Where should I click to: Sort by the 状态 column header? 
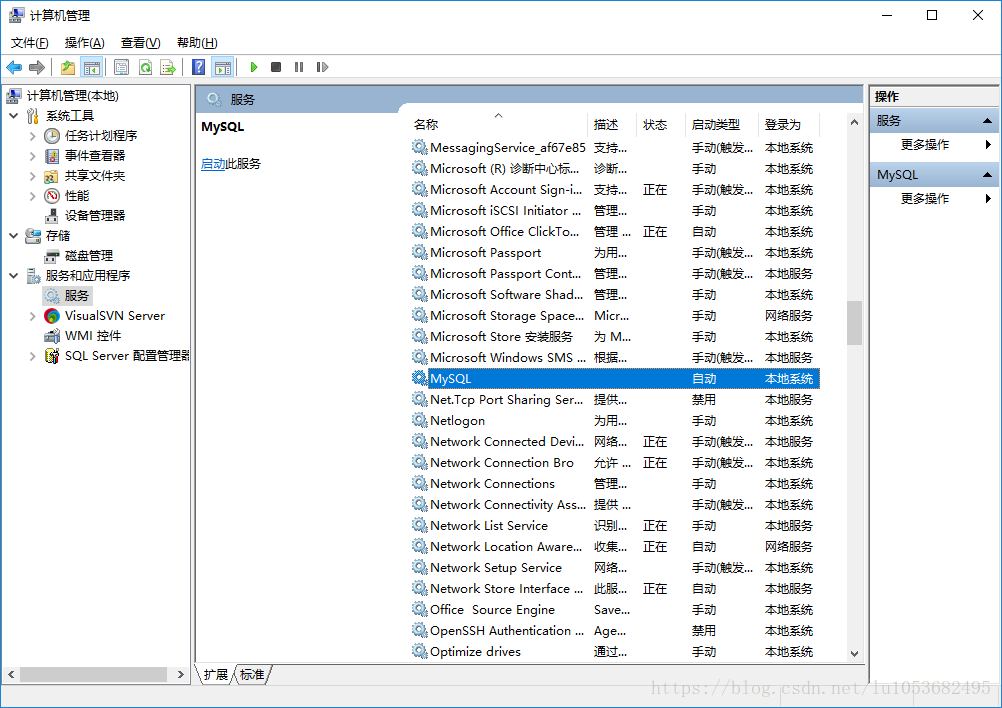[x=660, y=124]
